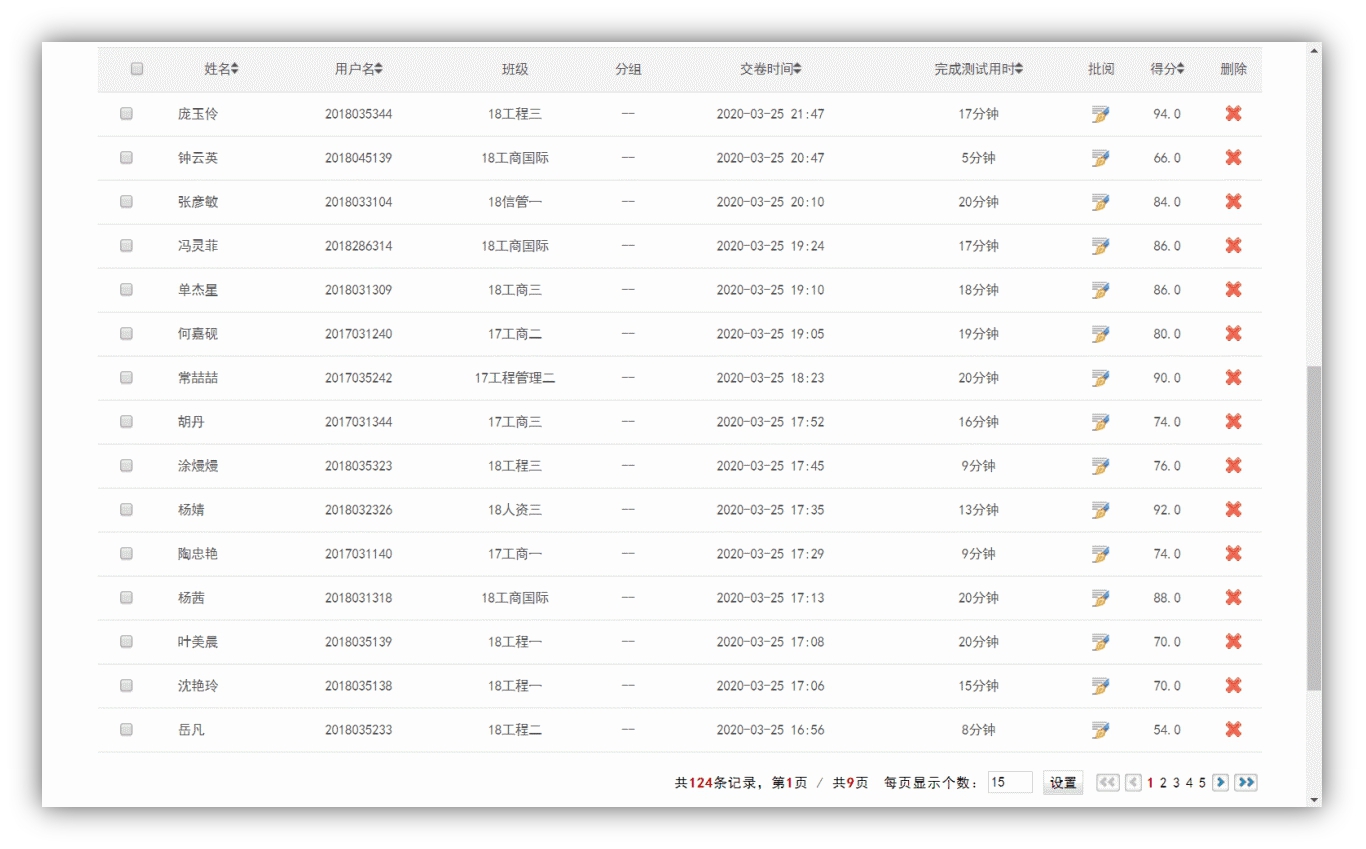Sort by 交卷时间 header

(770, 69)
